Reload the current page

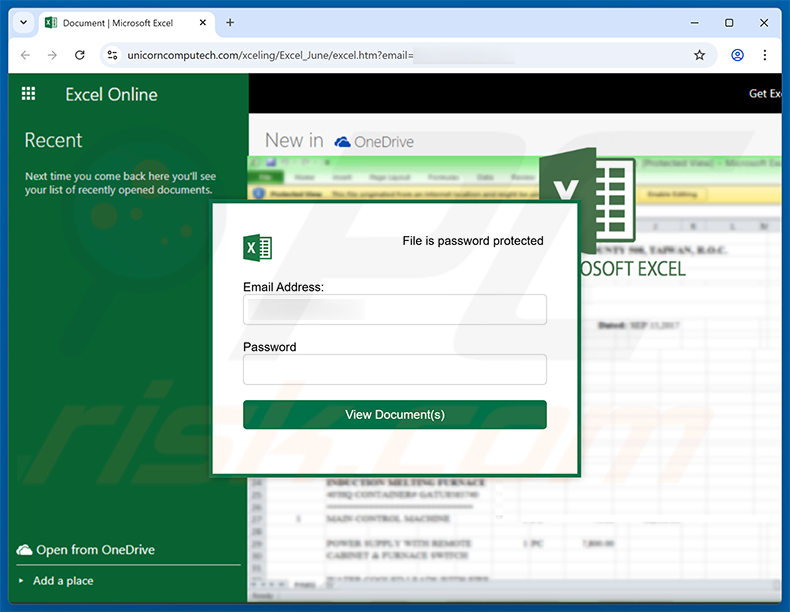click(80, 55)
